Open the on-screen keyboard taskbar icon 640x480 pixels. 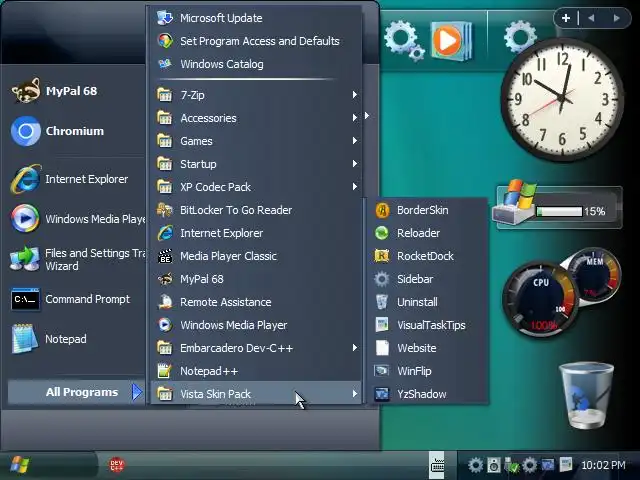pos(437,465)
